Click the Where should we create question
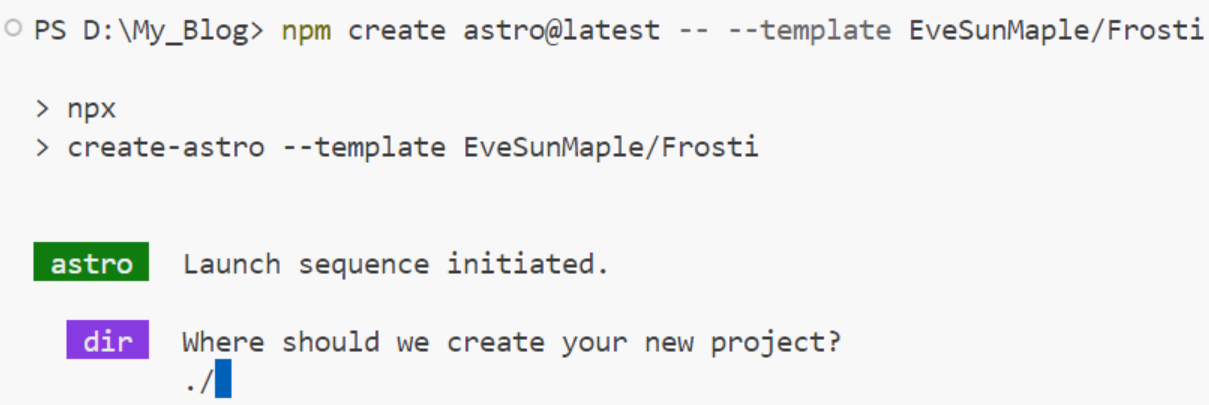The image size is (1209, 405). click(x=512, y=343)
